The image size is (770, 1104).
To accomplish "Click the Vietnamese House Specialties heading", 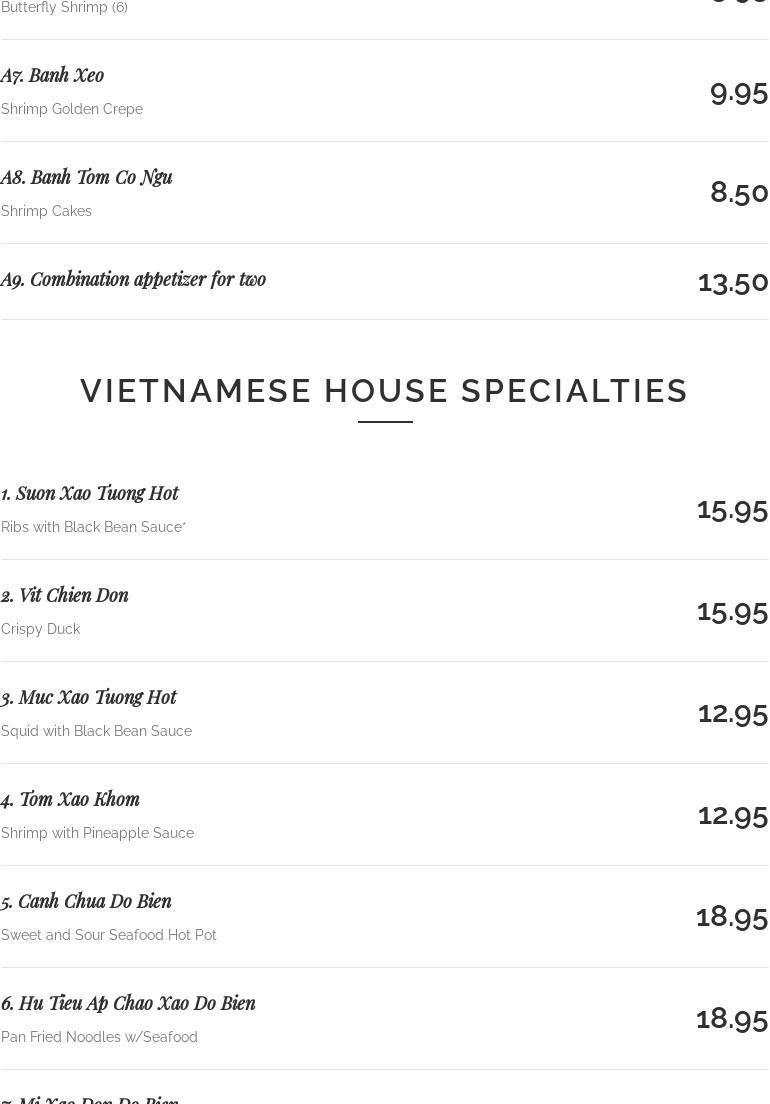I will [384, 391].
